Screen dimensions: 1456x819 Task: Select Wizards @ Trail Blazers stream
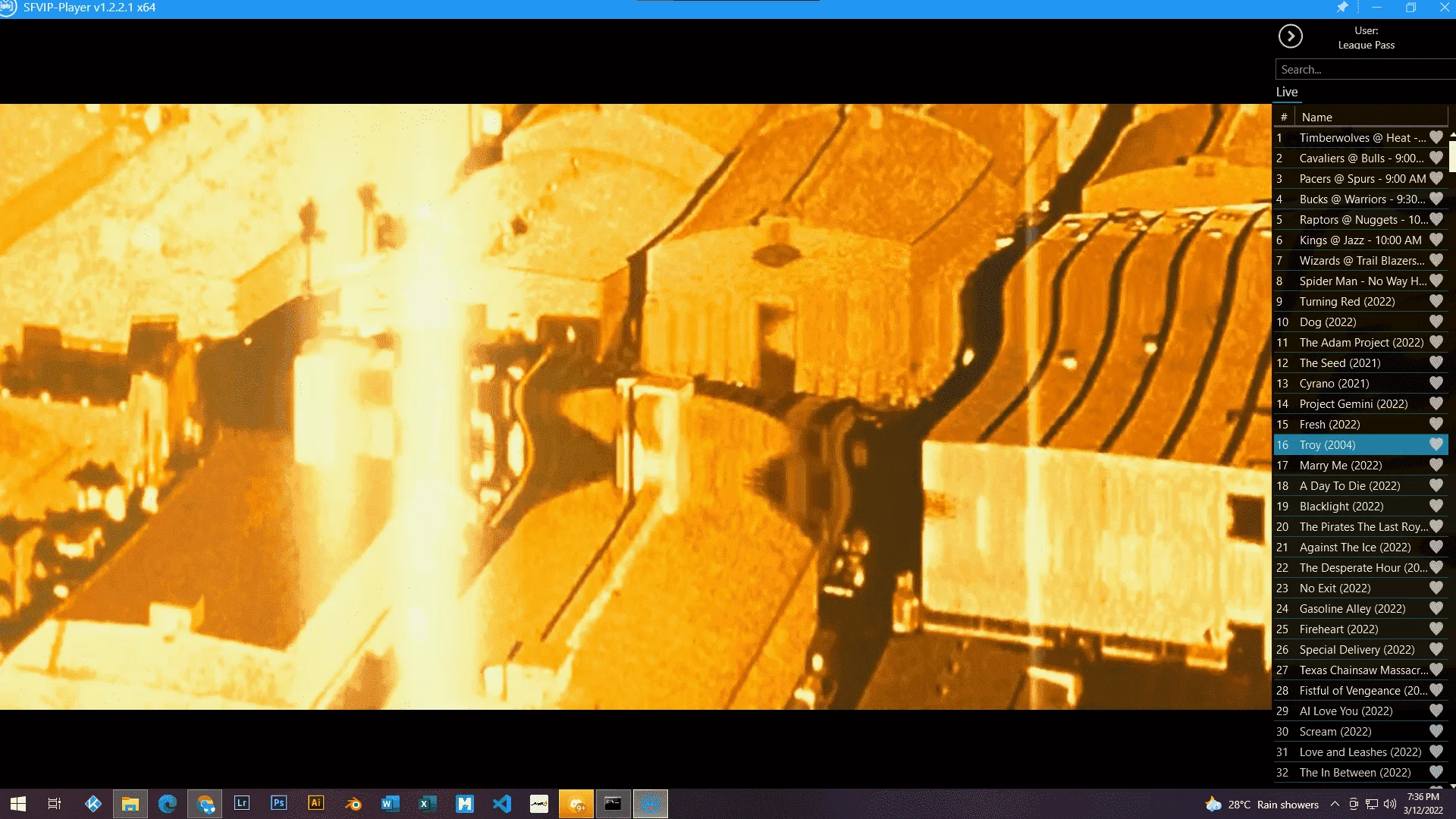pos(1360,260)
